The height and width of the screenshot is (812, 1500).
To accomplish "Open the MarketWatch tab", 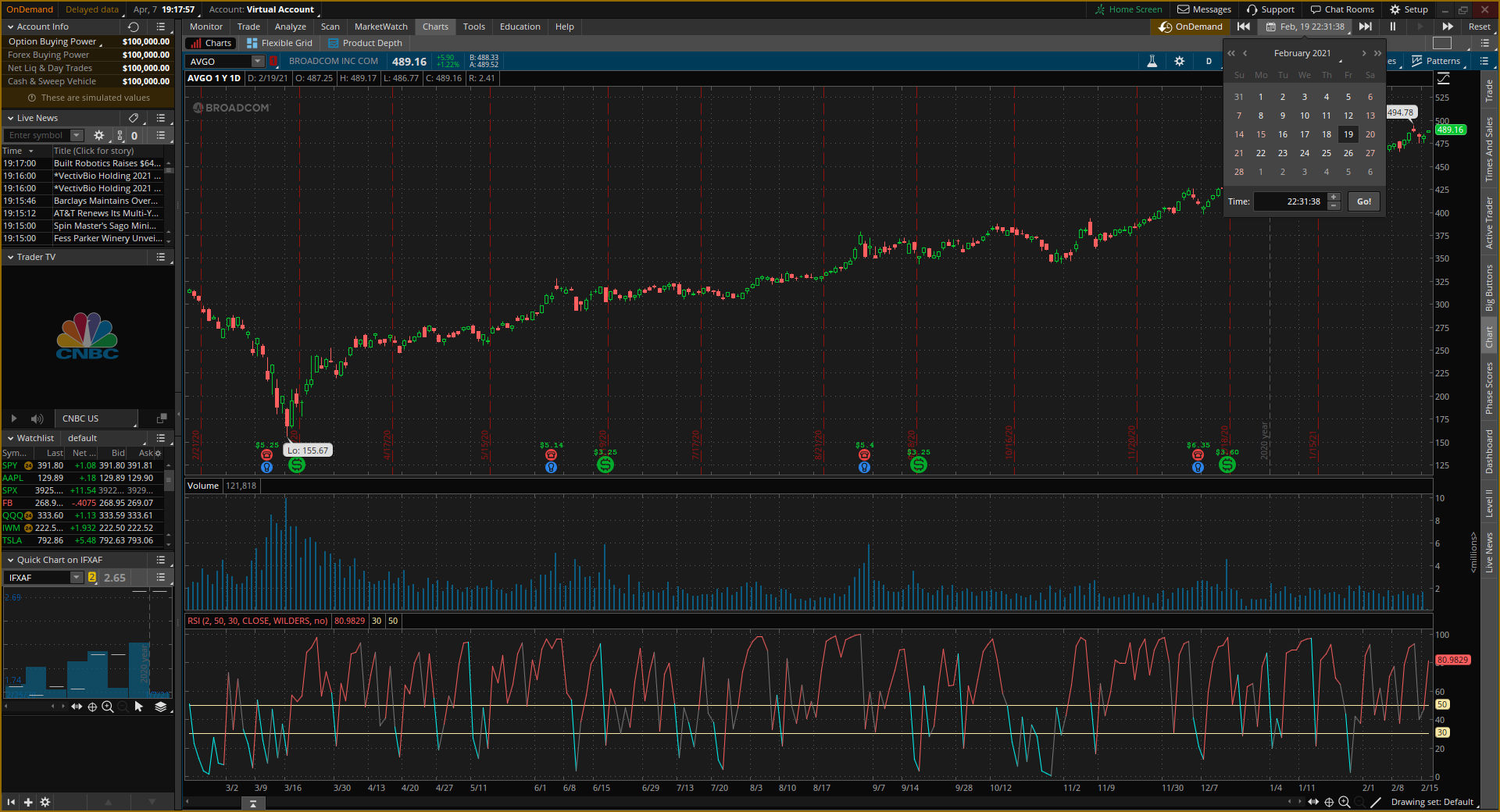I will pos(381,27).
